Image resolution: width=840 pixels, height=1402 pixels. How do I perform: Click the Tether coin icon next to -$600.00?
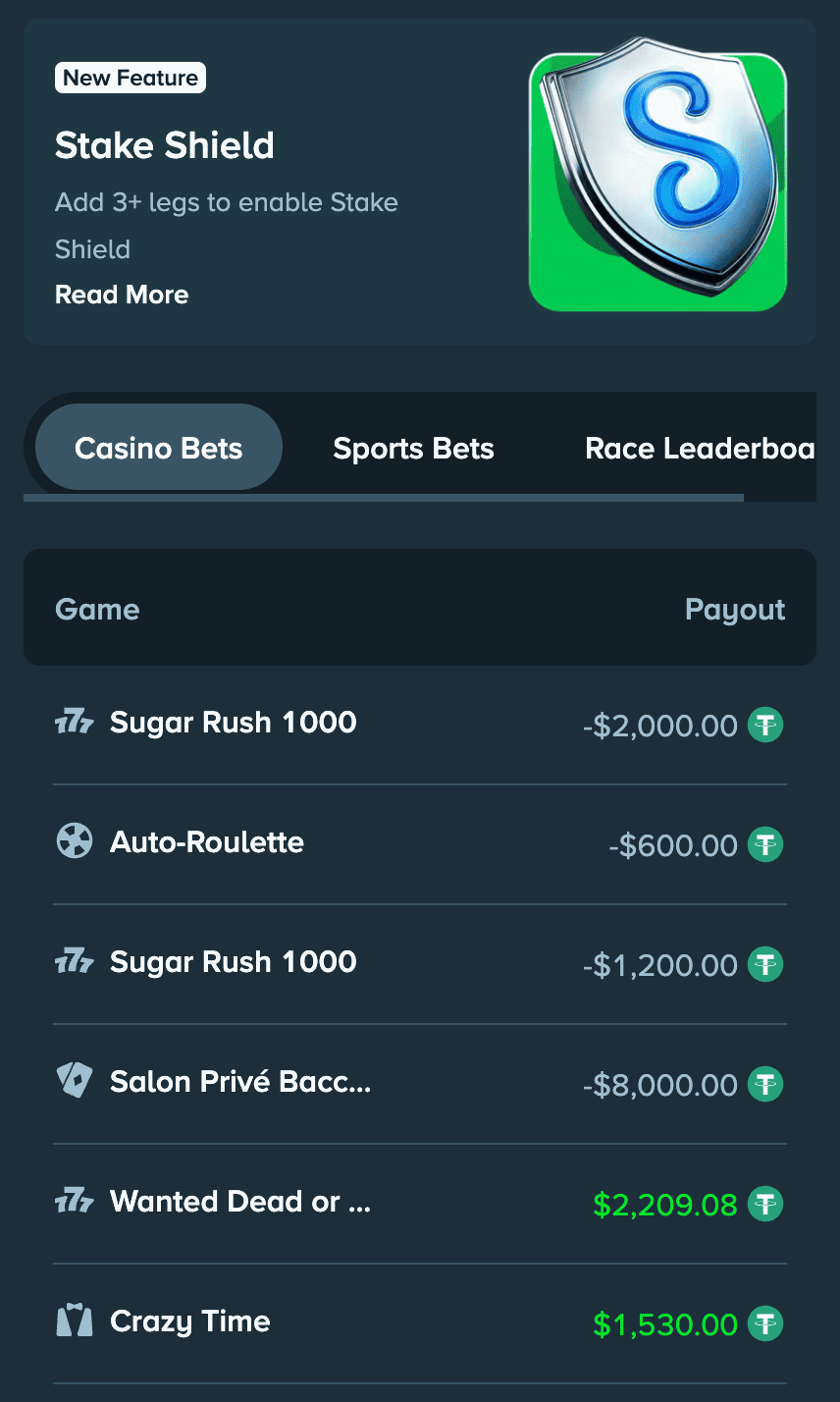(x=765, y=845)
